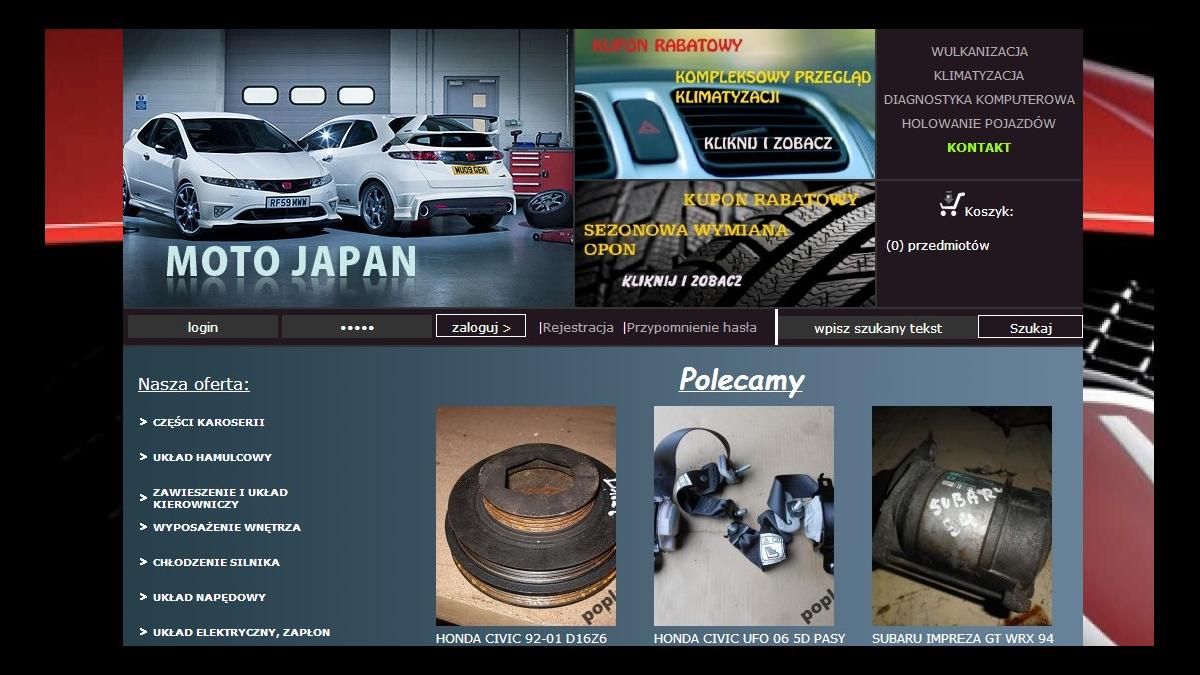Open HOLOWANIE POJAZDÓW menu item

(x=979, y=123)
